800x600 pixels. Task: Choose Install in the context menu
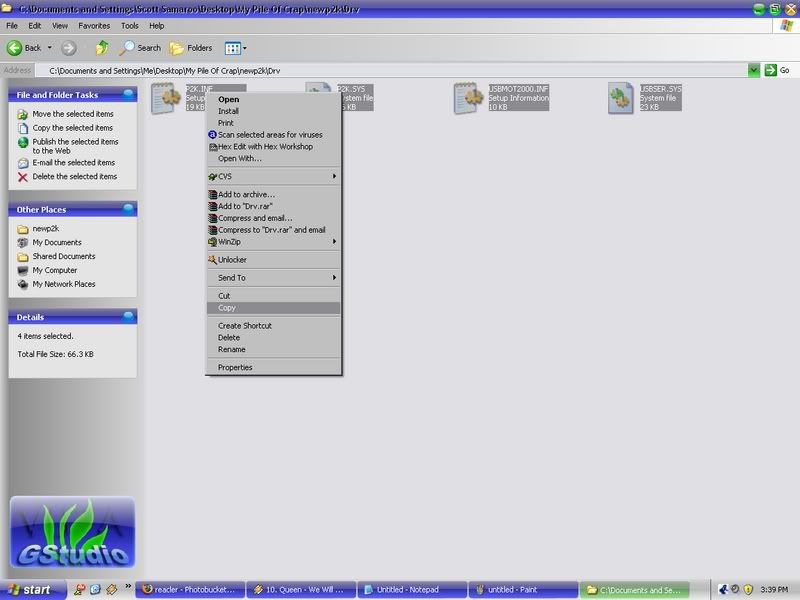pyautogui.click(x=273, y=111)
